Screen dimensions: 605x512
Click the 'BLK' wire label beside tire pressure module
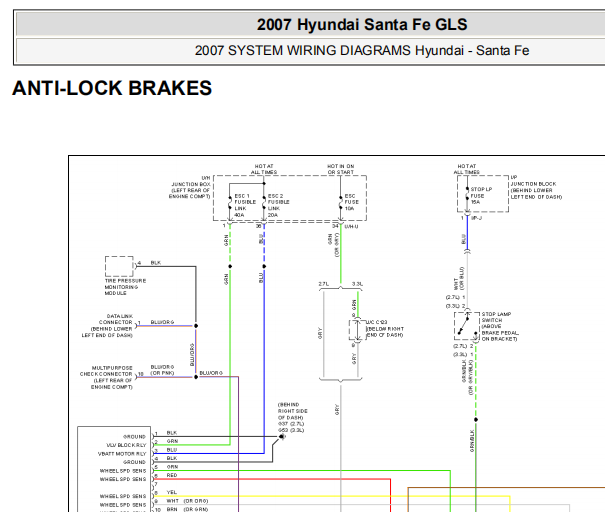pyautogui.click(x=155, y=263)
